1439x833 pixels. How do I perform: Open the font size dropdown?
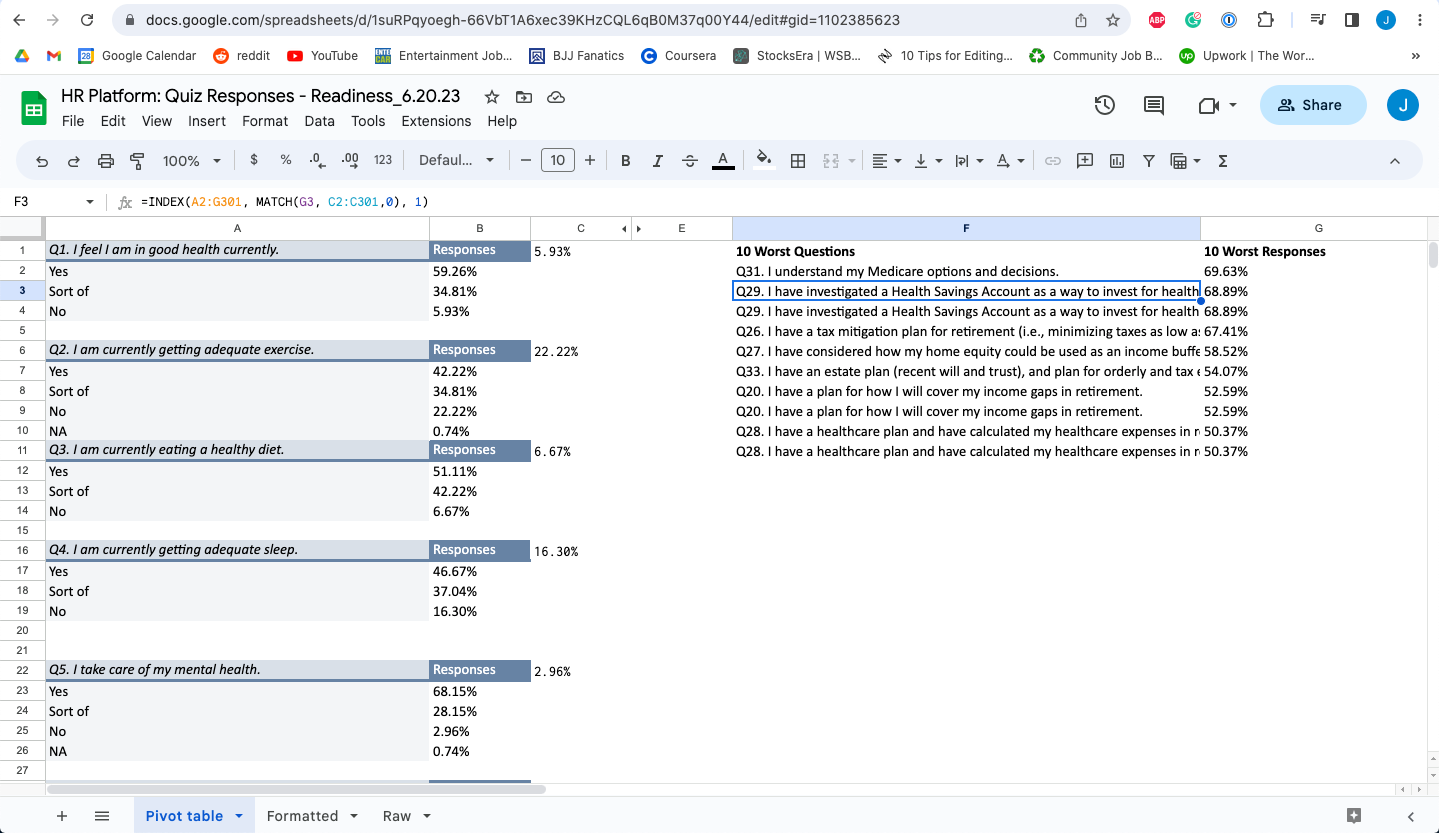[557, 160]
